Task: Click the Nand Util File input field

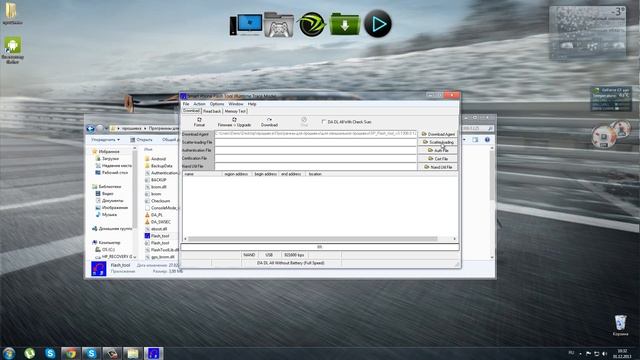Action: (x=316, y=167)
